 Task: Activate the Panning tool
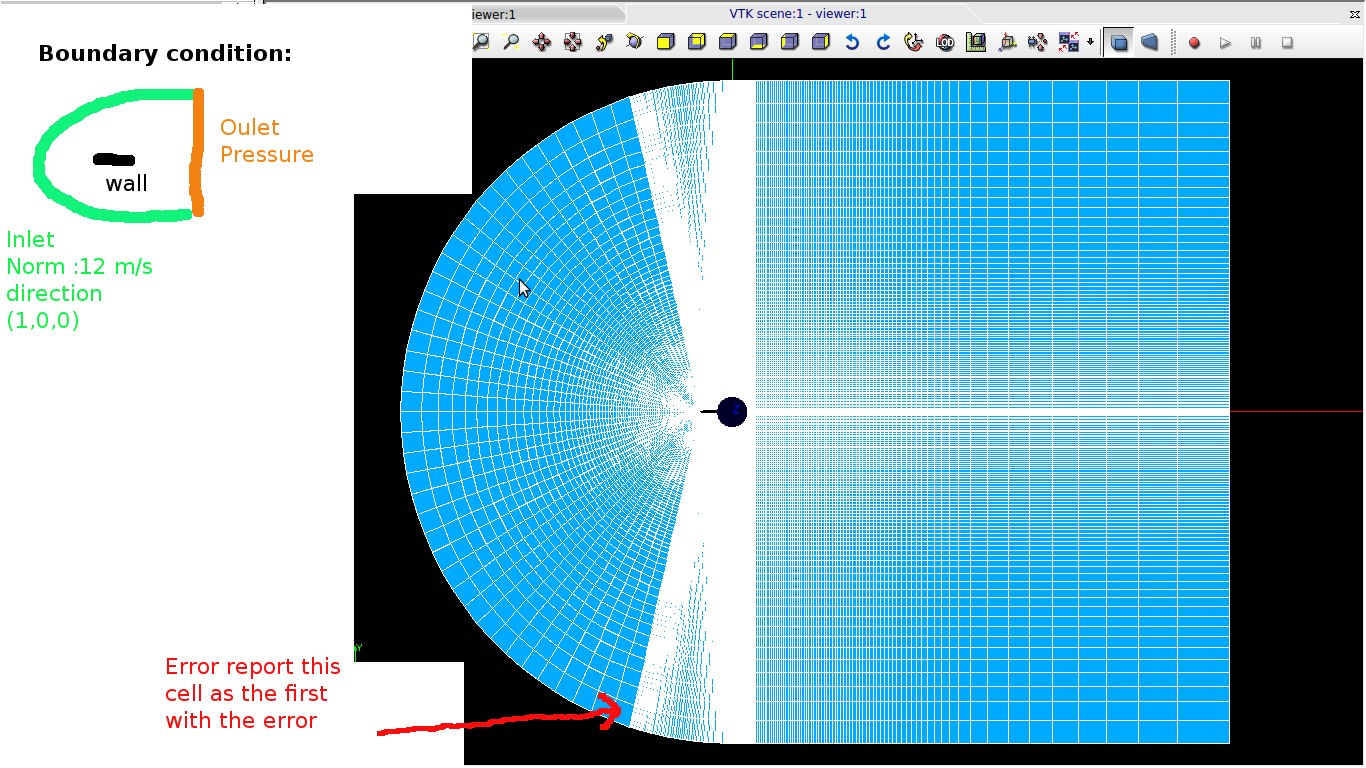point(542,42)
